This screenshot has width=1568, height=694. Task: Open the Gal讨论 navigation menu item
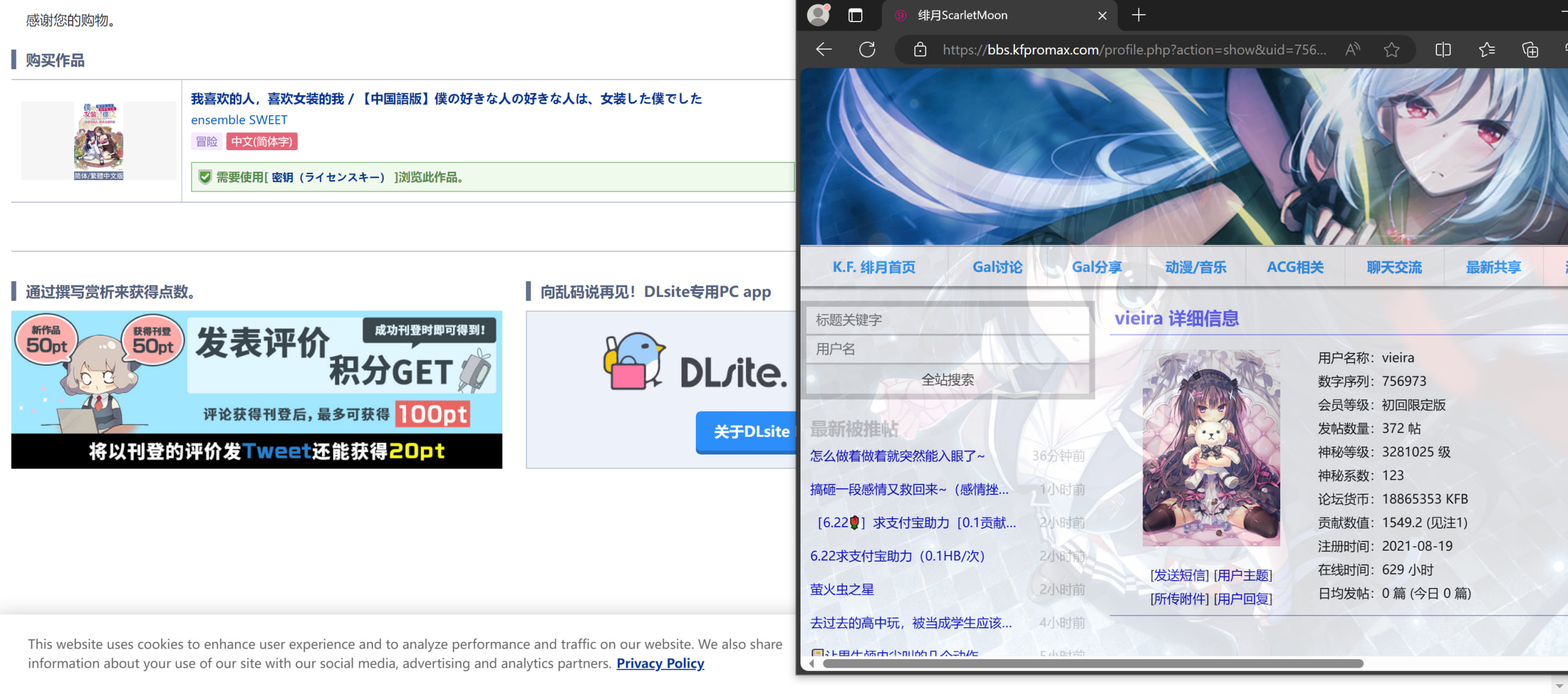(x=997, y=267)
